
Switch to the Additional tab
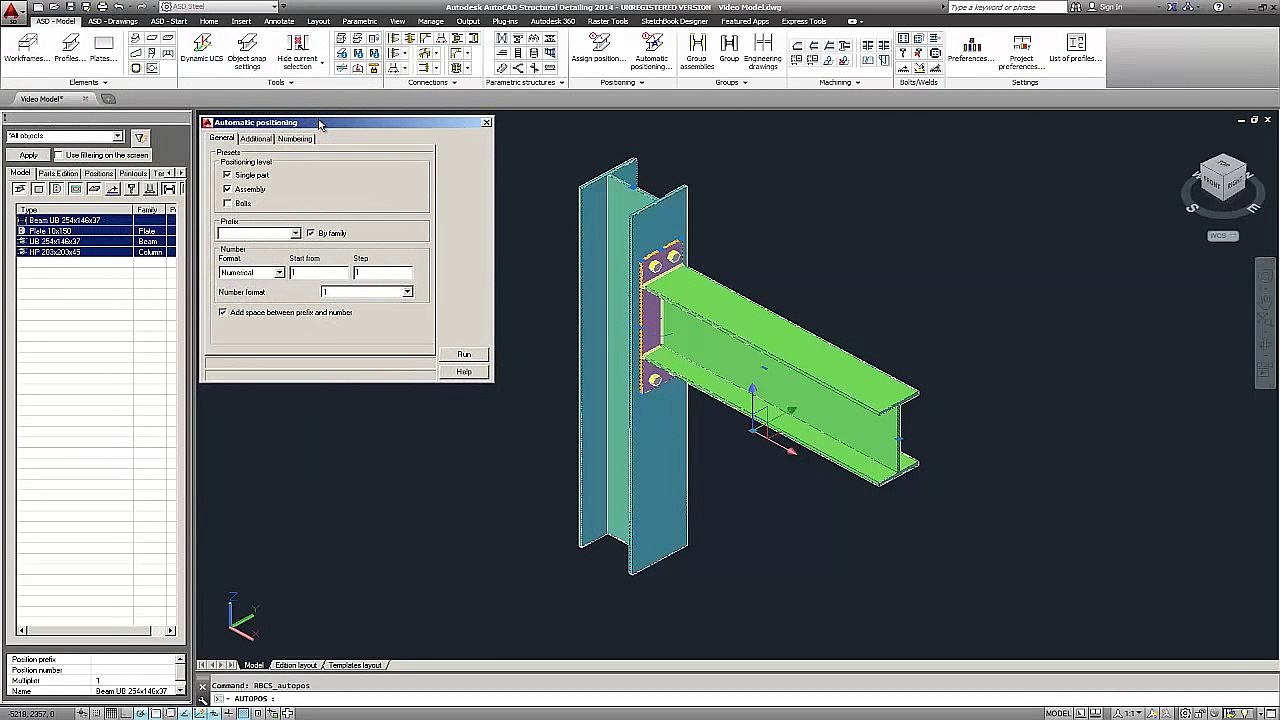click(255, 138)
